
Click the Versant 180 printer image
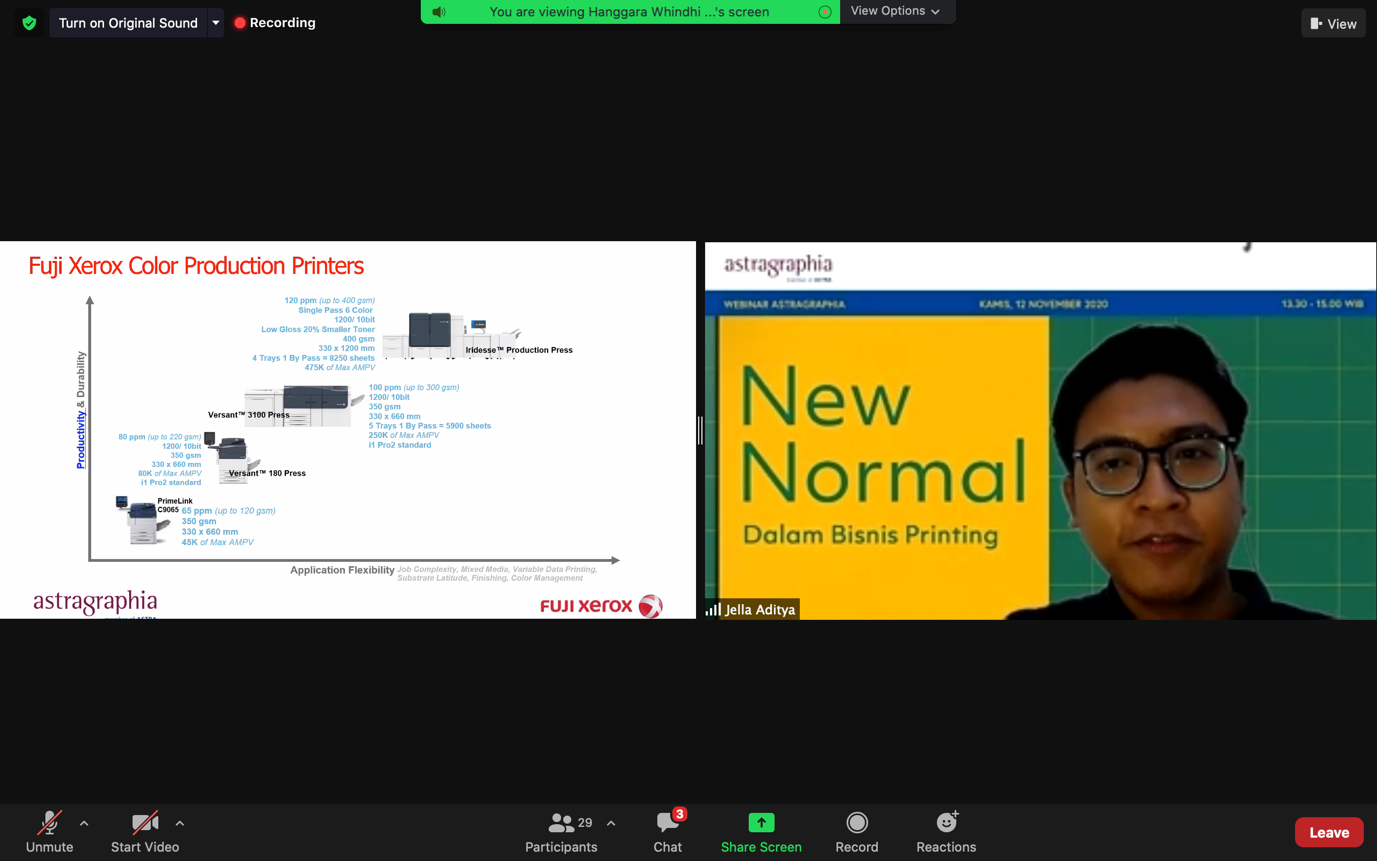(x=231, y=457)
